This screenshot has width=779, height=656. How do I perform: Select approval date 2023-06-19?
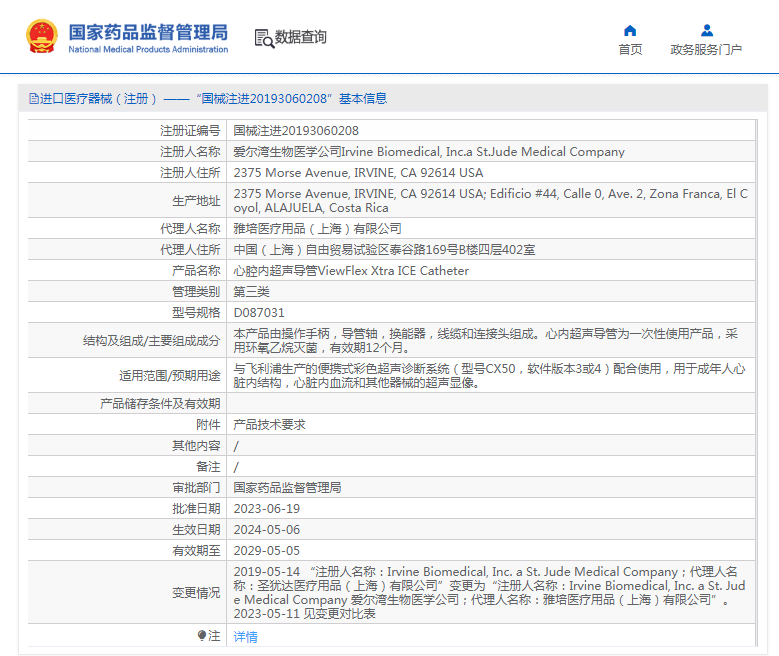point(267,508)
